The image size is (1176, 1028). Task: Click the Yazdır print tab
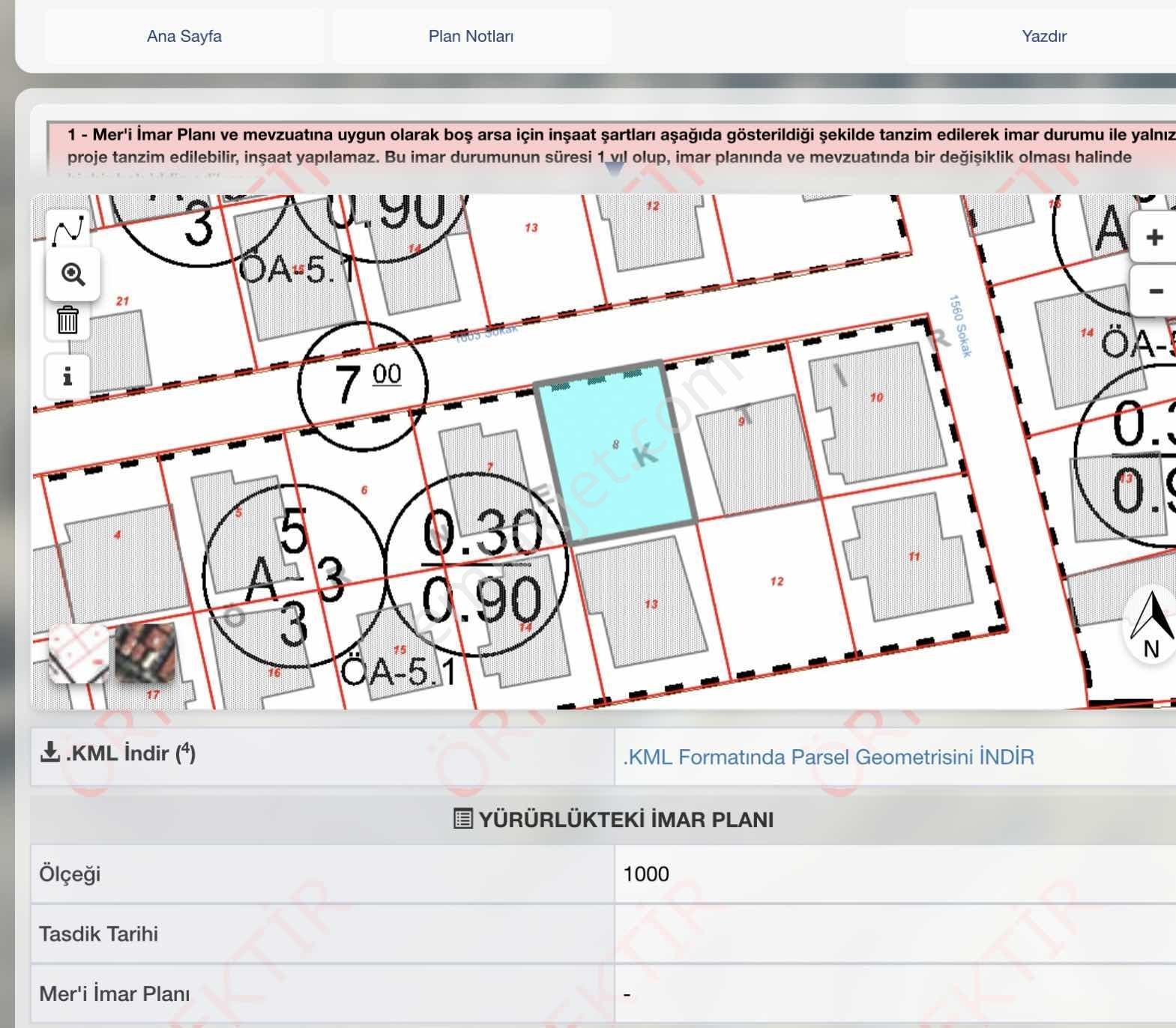click(1044, 36)
